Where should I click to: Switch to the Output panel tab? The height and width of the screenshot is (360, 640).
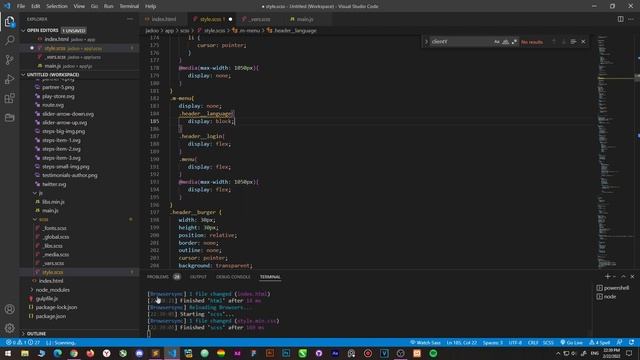[x=198, y=277]
